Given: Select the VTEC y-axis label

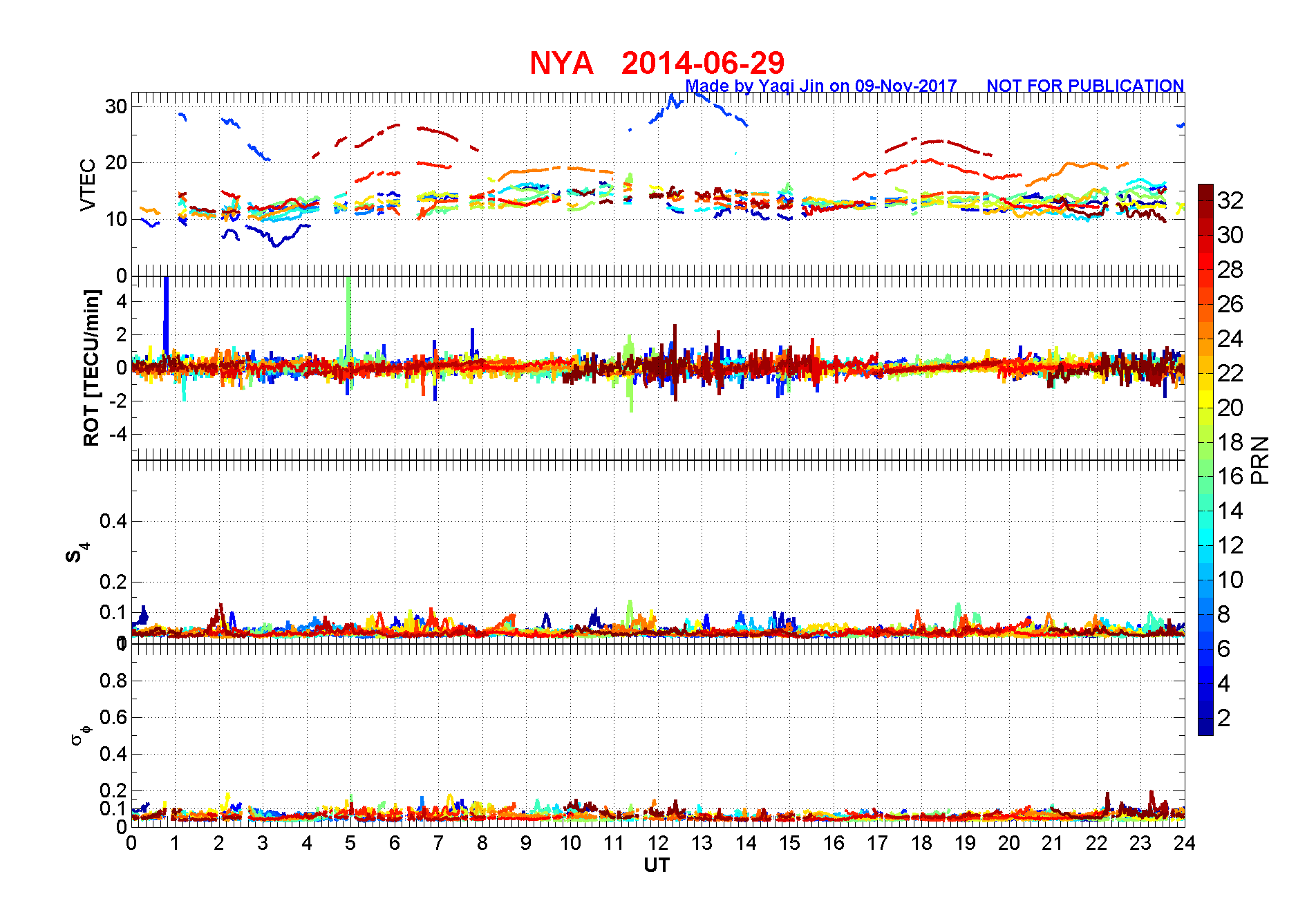Looking at the screenshot, I should (x=88, y=184).
